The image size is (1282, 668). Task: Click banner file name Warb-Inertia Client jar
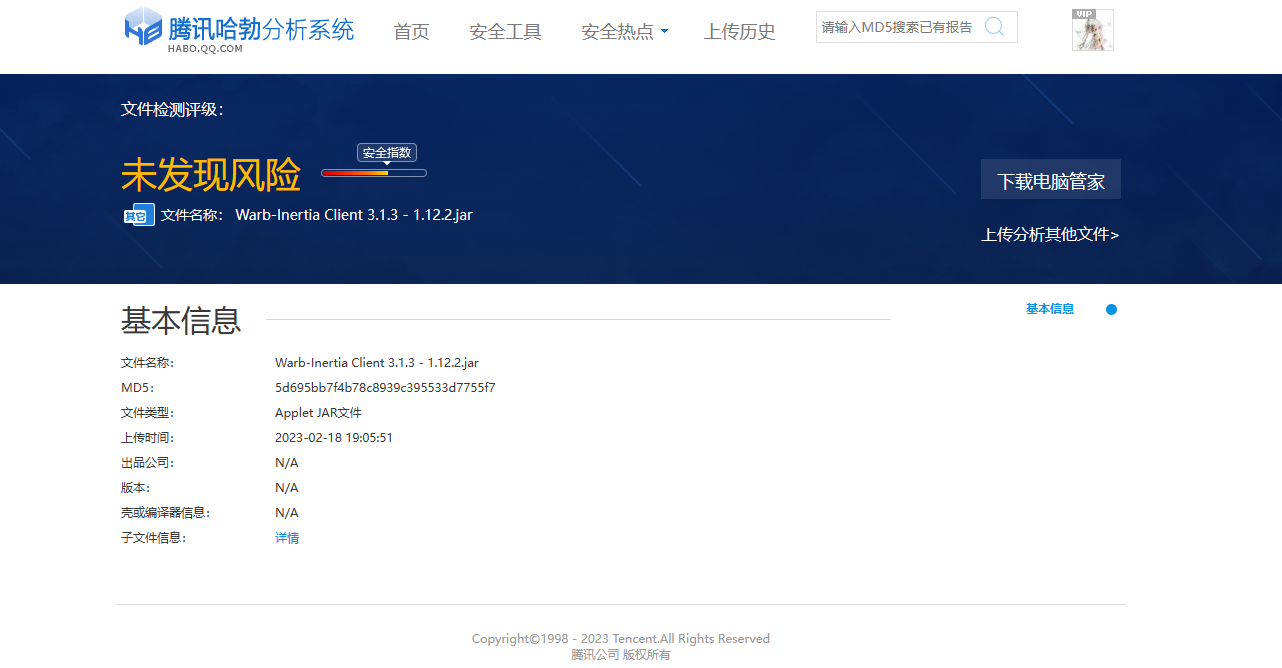[354, 214]
